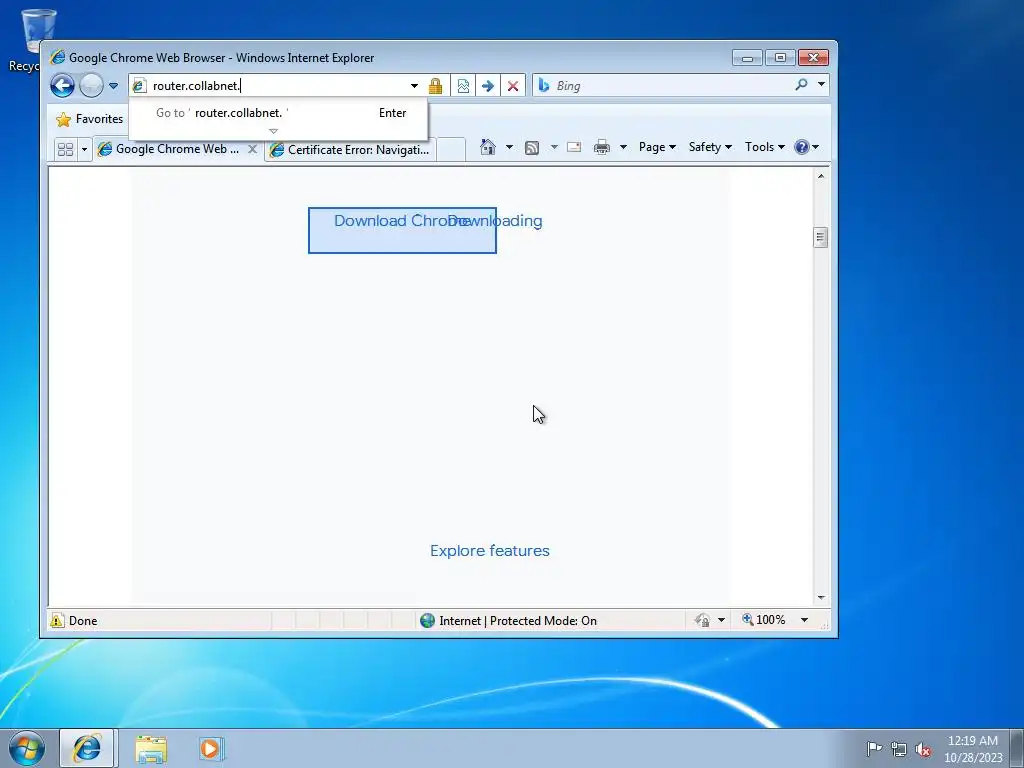Click the Download Chrome button
Viewport: 1024px width, 768px height.
pyautogui.click(x=402, y=231)
